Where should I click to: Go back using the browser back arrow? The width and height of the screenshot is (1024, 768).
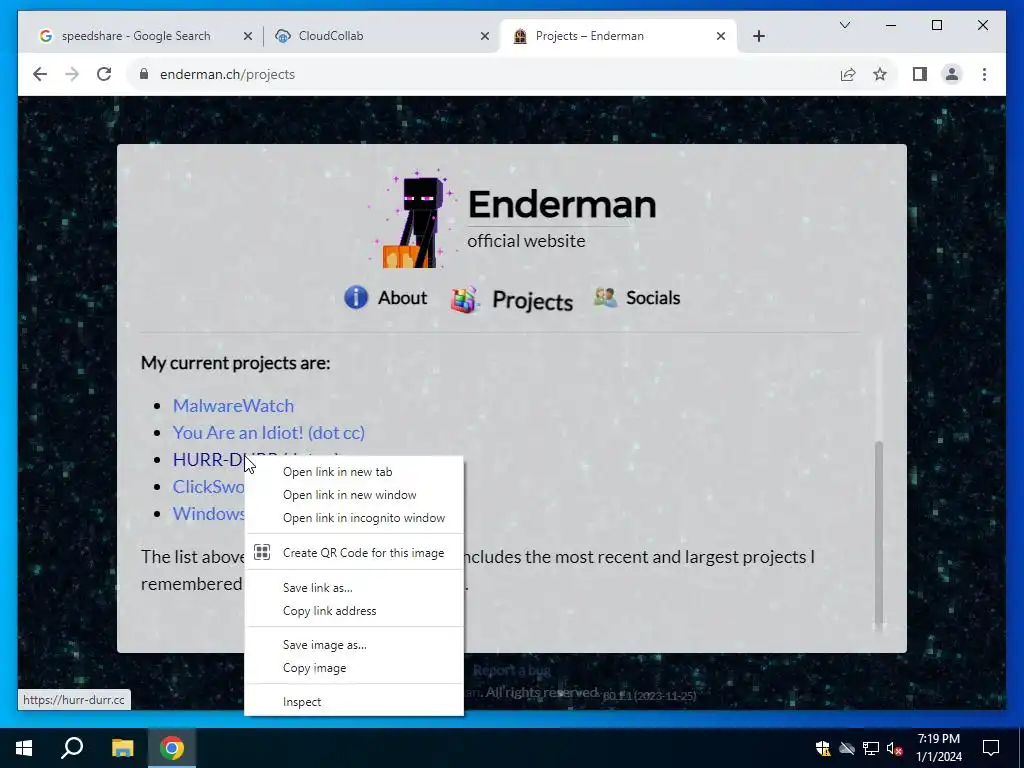[x=40, y=74]
